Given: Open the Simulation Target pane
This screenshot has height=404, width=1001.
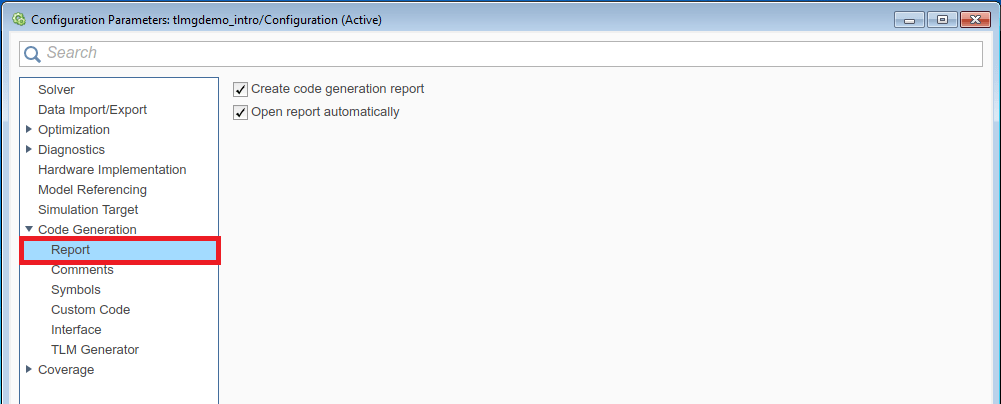Looking at the screenshot, I should coord(88,210).
